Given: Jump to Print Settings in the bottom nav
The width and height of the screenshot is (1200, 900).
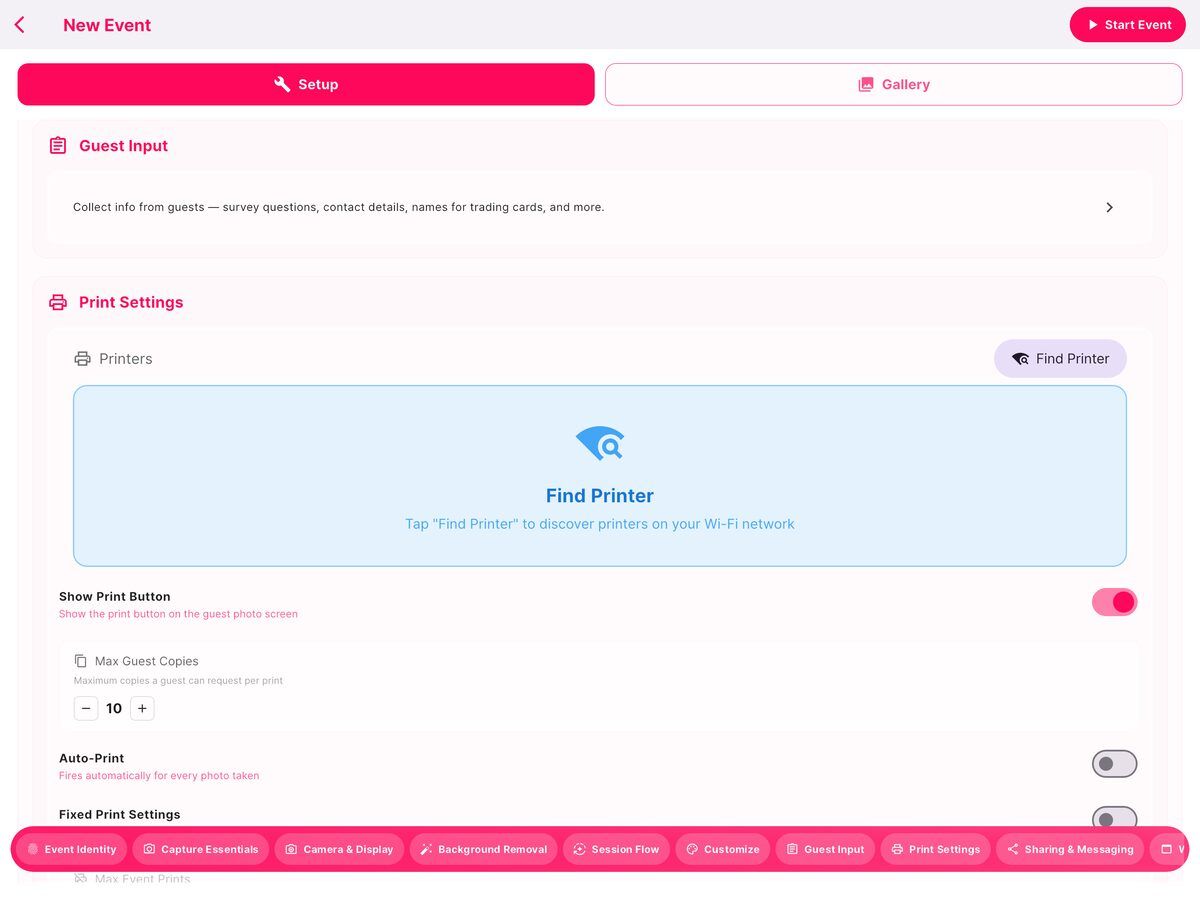Looking at the screenshot, I should pyautogui.click(x=935, y=849).
